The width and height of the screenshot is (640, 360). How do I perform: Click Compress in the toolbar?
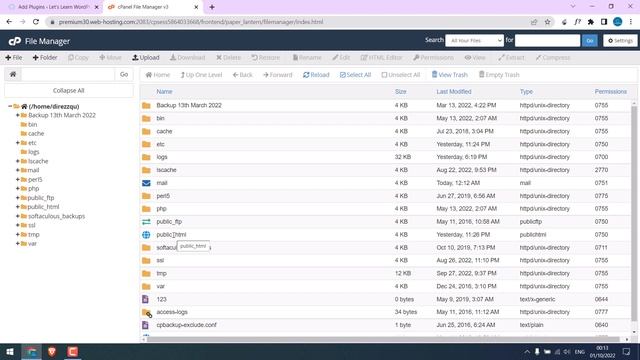point(553,58)
